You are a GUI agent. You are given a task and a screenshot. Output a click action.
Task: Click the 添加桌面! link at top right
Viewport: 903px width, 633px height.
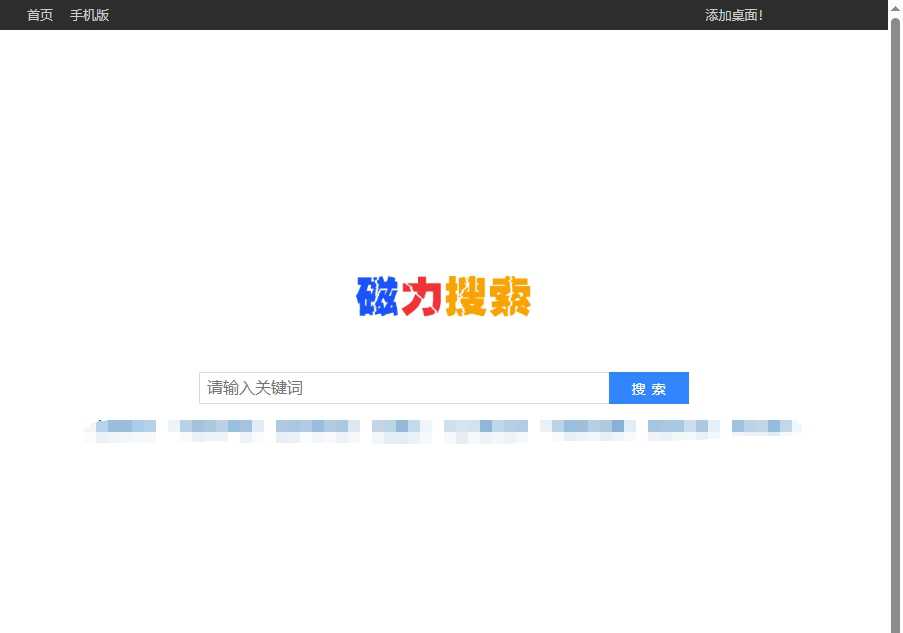click(x=734, y=14)
